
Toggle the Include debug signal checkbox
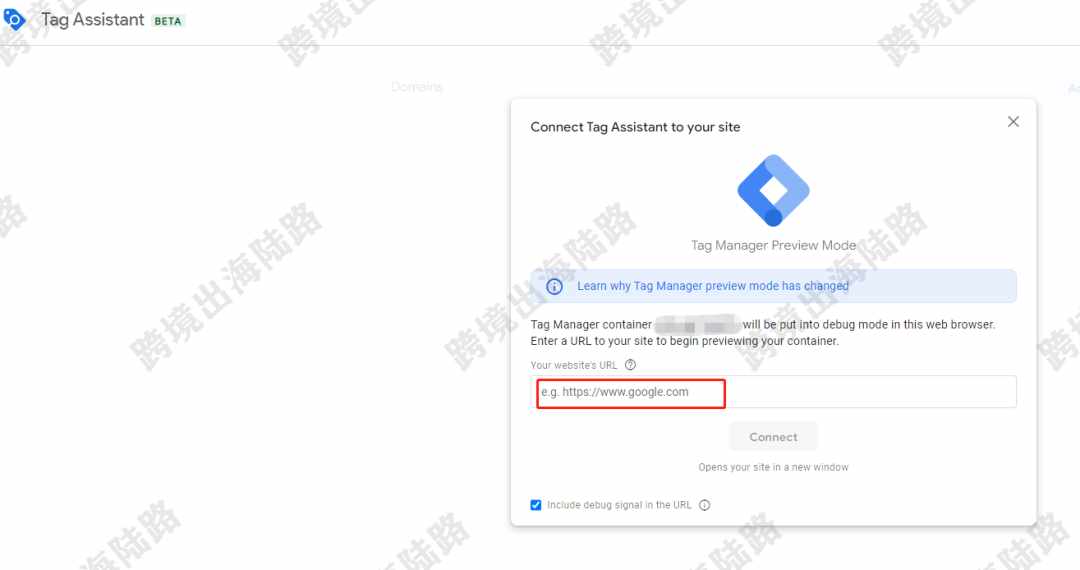tap(536, 505)
